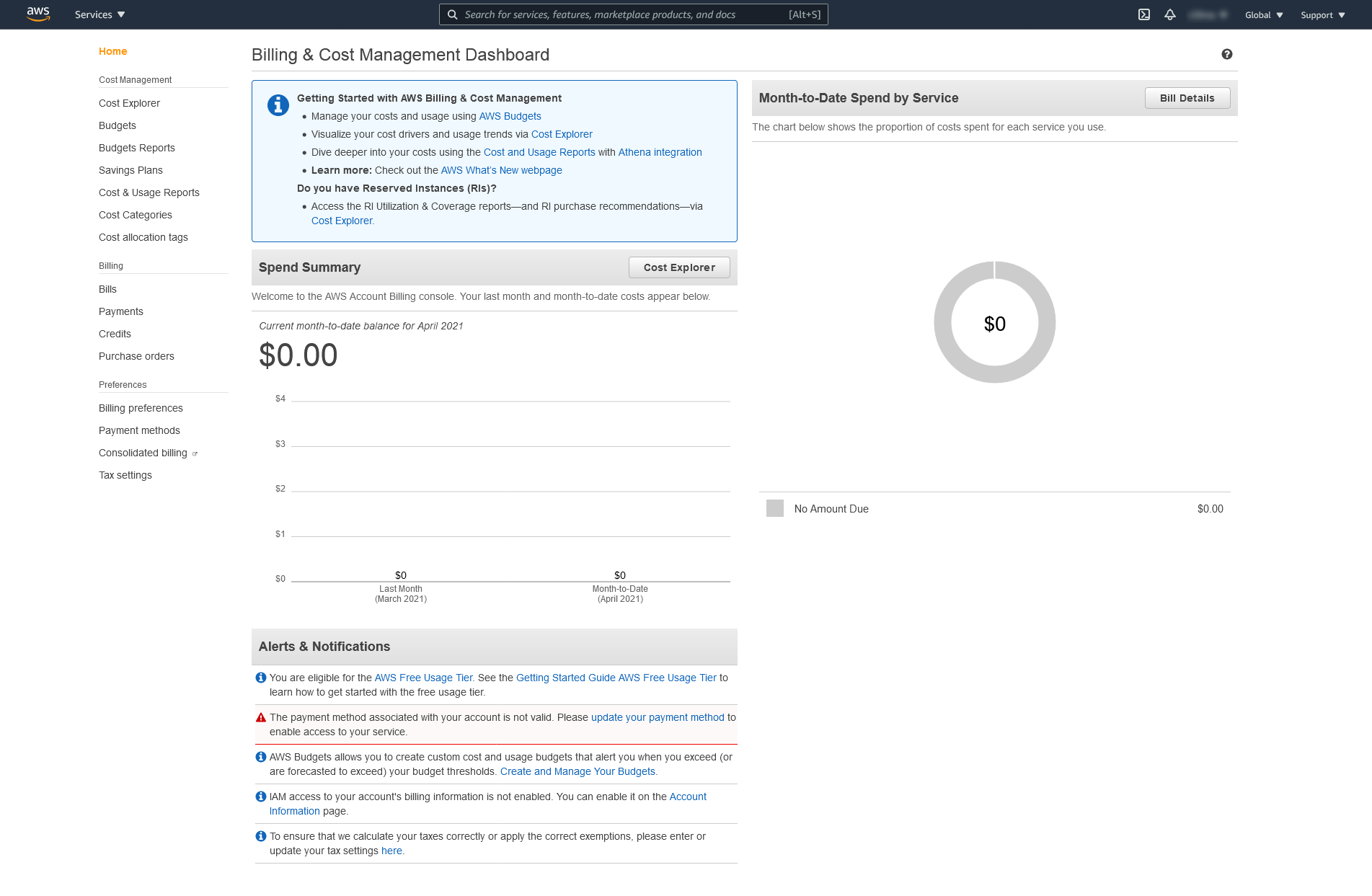The width and height of the screenshot is (1372, 896).
Task: Click the tax settings 'here' link
Action: click(x=391, y=851)
